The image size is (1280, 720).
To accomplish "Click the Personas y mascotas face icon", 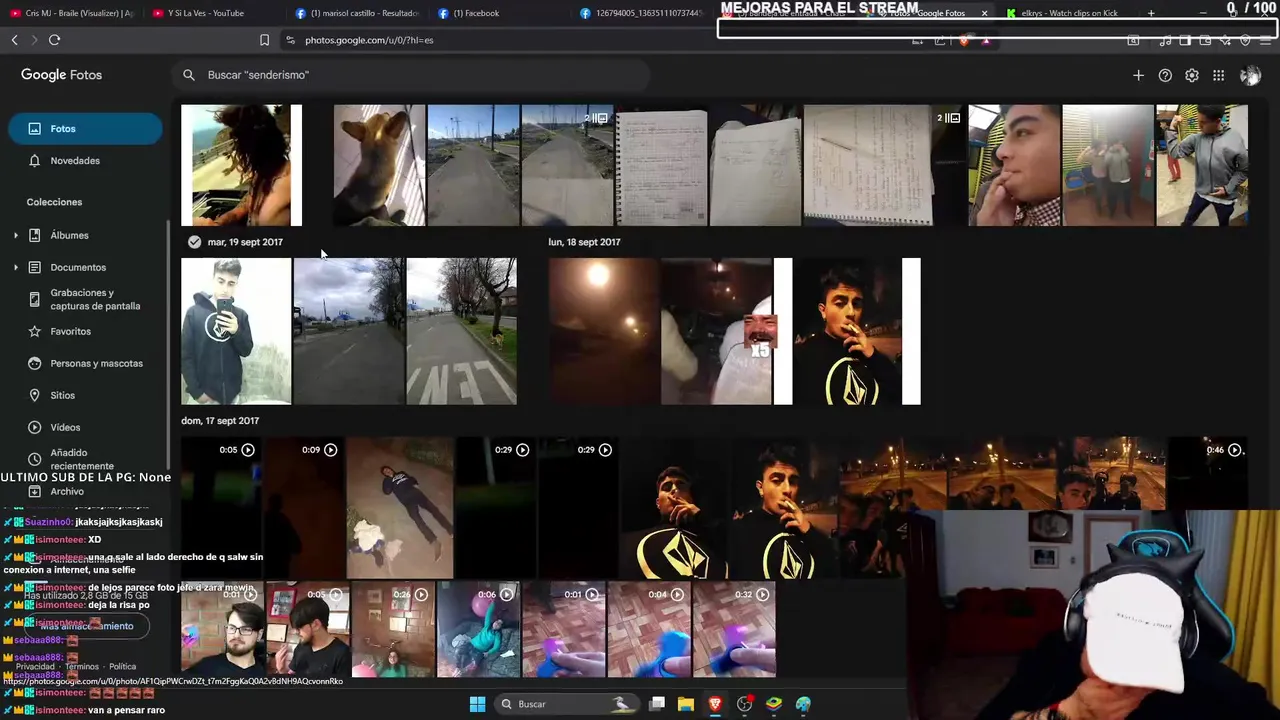I will [x=35, y=364].
